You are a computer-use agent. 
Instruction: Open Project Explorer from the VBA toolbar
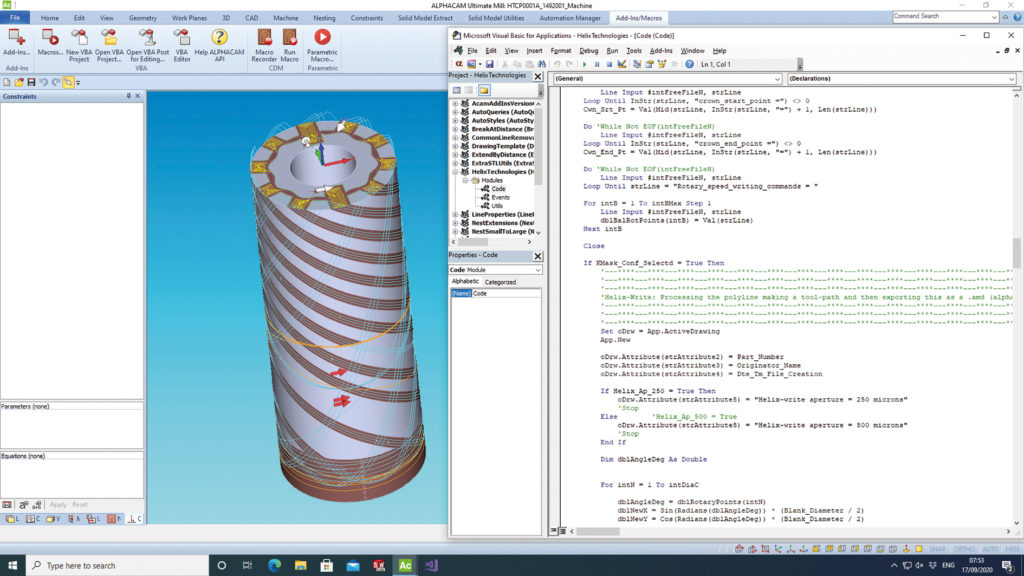point(637,64)
